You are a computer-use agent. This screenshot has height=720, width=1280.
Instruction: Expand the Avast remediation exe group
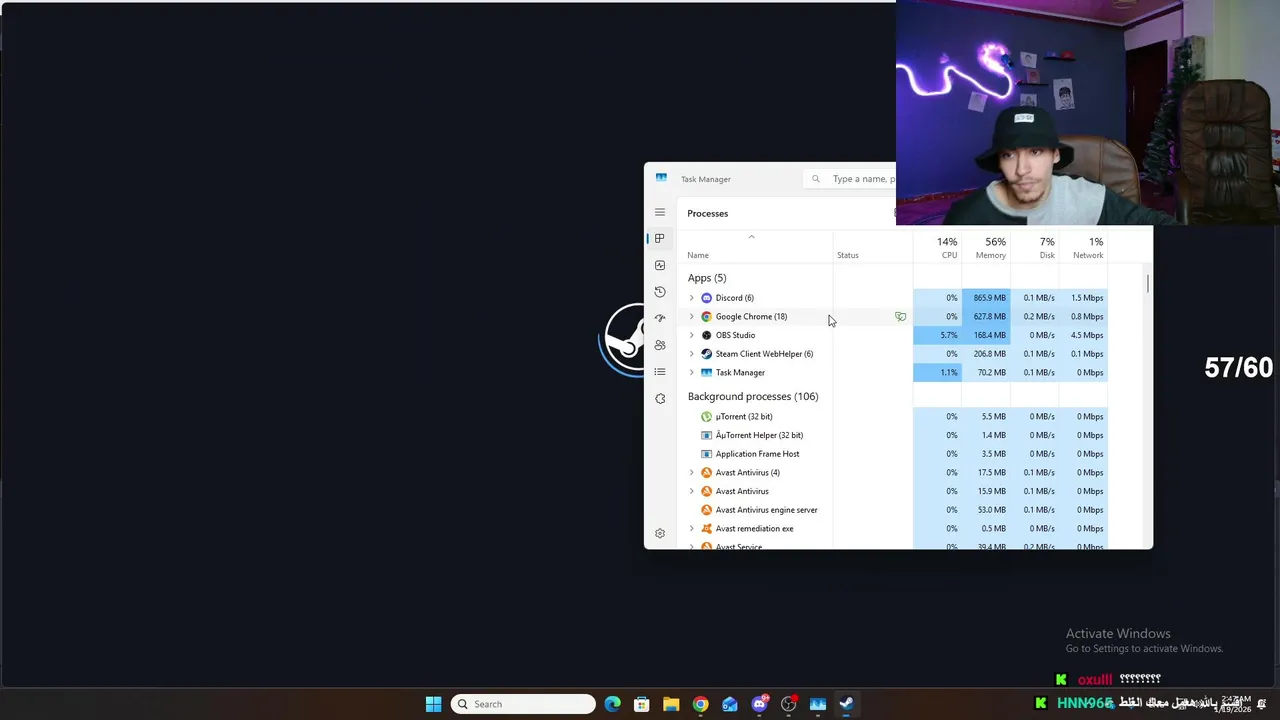coord(691,528)
